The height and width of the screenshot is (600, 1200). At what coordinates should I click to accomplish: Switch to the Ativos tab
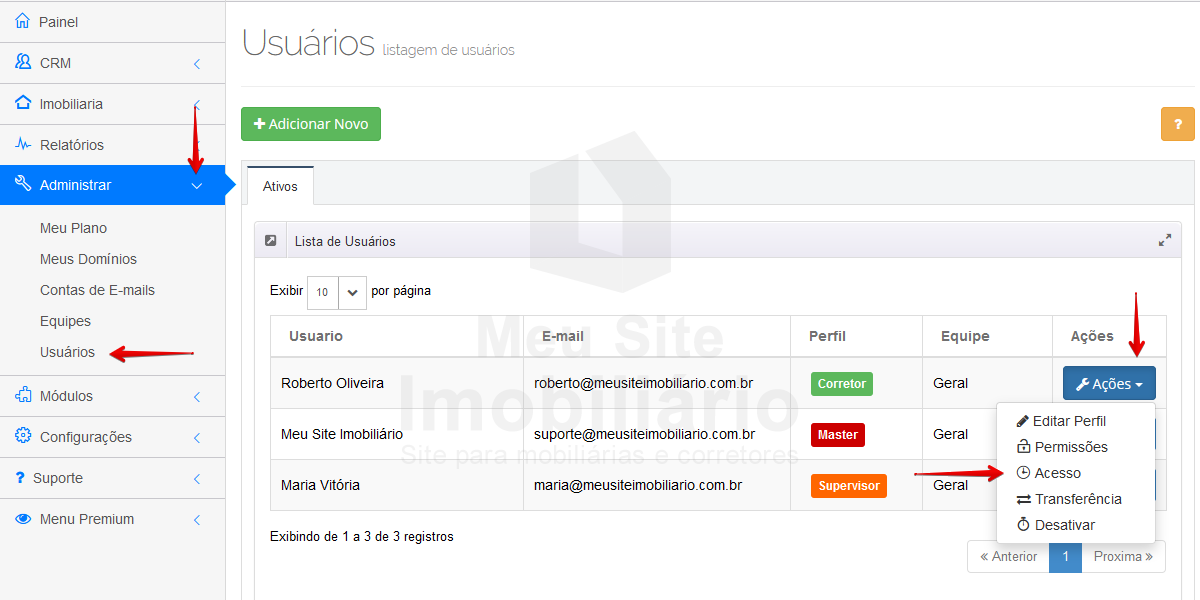pyautogui.click(x=280, y=185)
